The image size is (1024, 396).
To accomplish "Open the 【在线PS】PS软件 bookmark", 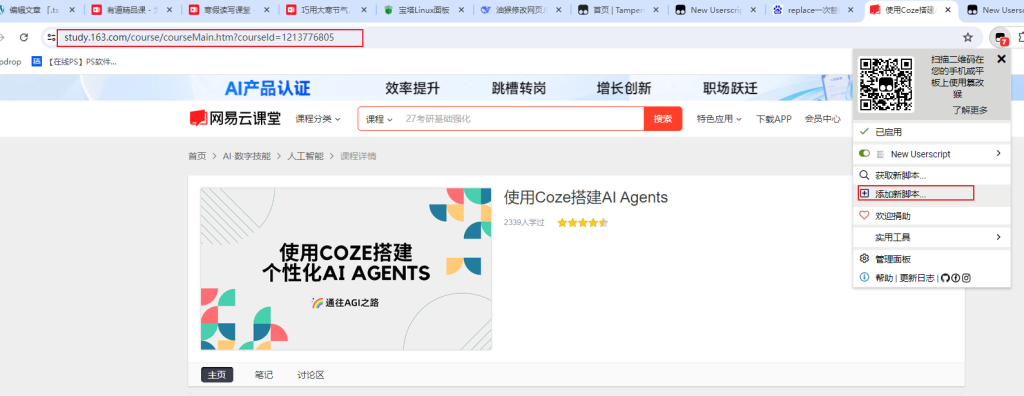I will tap(74, 62).
